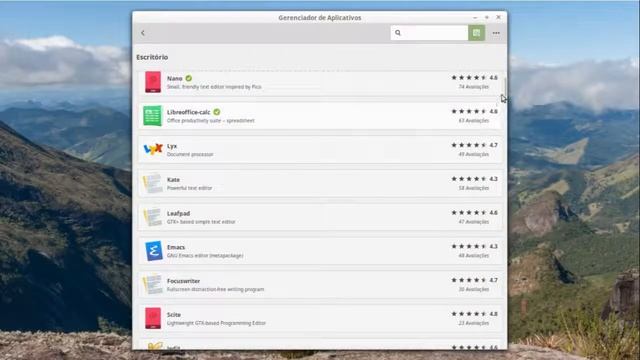Click Libreoffice-calc's star rating
Viewport: 640px width, 360px height.
click(x=469, y=111)
